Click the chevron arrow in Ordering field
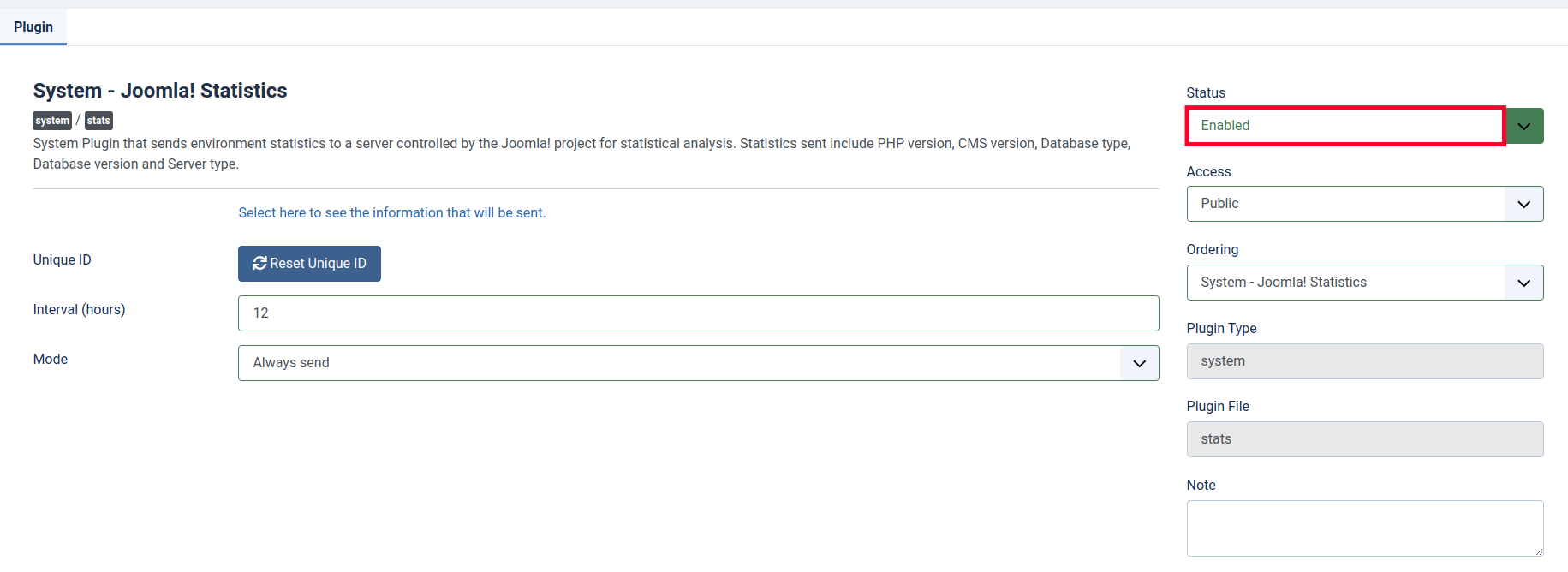Image resolution: width=1568 pixels, height=572 pixels. (x=1524, y=283)
